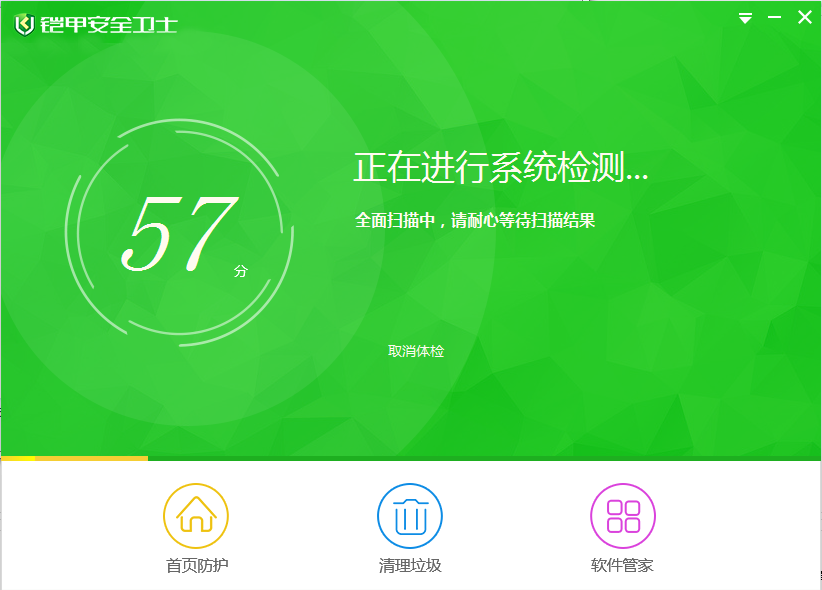Click the 正在进行系统检测 heading

500,168
